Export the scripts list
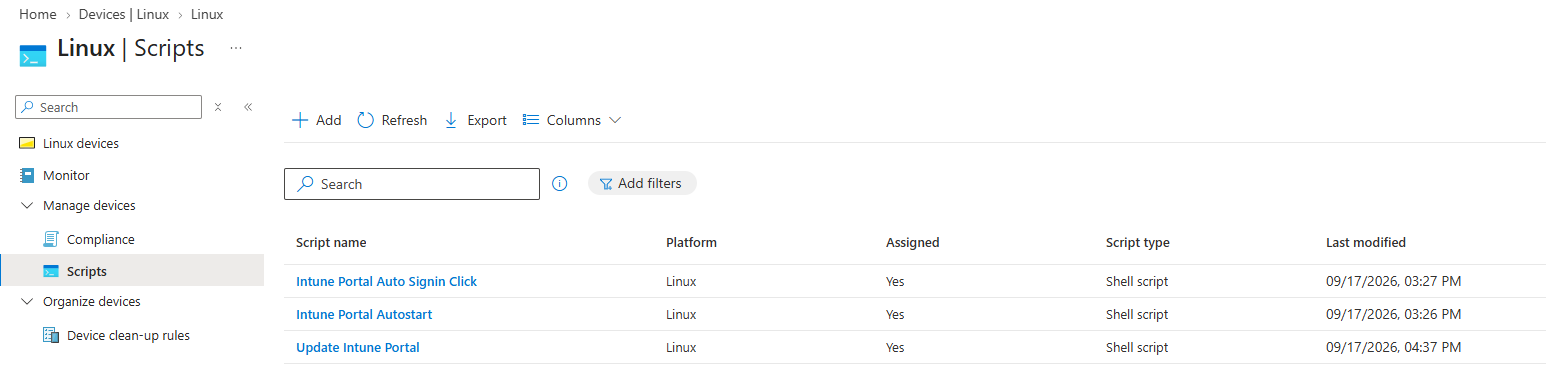Image resolution: width=1546 pixels, height=384 pixels. pyautogui.click(x=475, y=120)
